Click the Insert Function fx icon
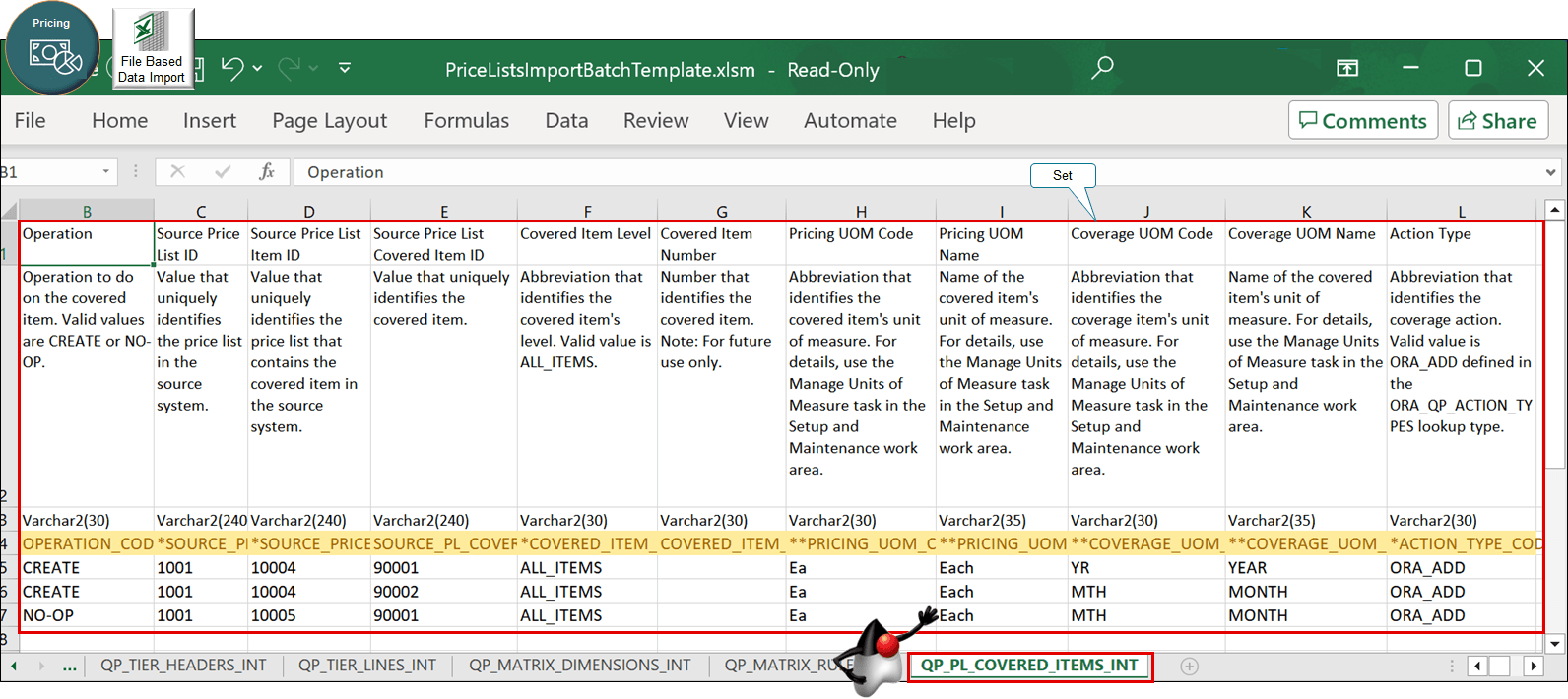This screenshot has width=1568, height=699. point(266,172)
